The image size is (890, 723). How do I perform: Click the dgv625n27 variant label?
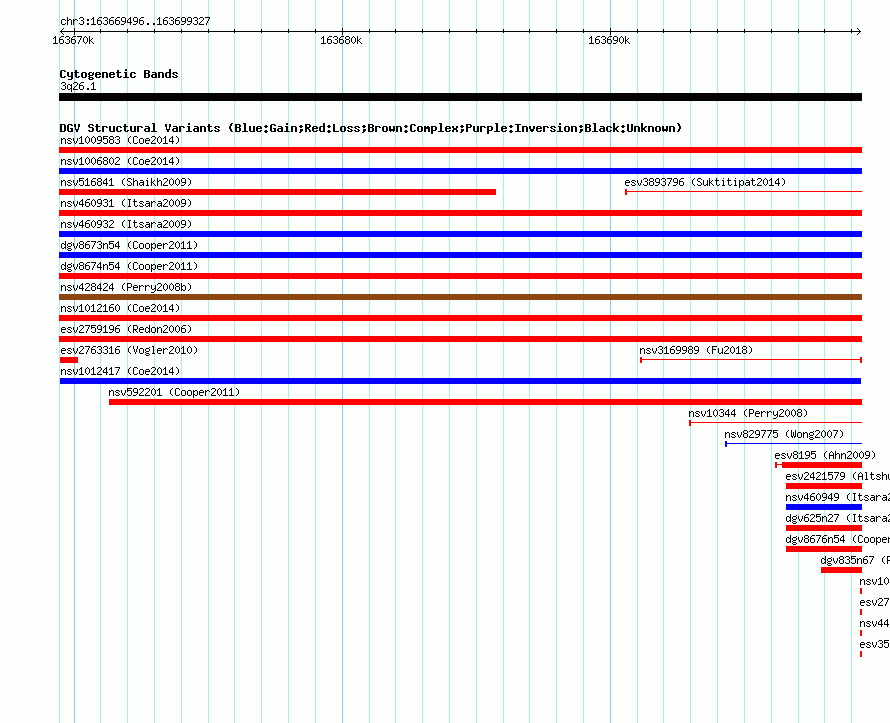(x=837, y=518)
